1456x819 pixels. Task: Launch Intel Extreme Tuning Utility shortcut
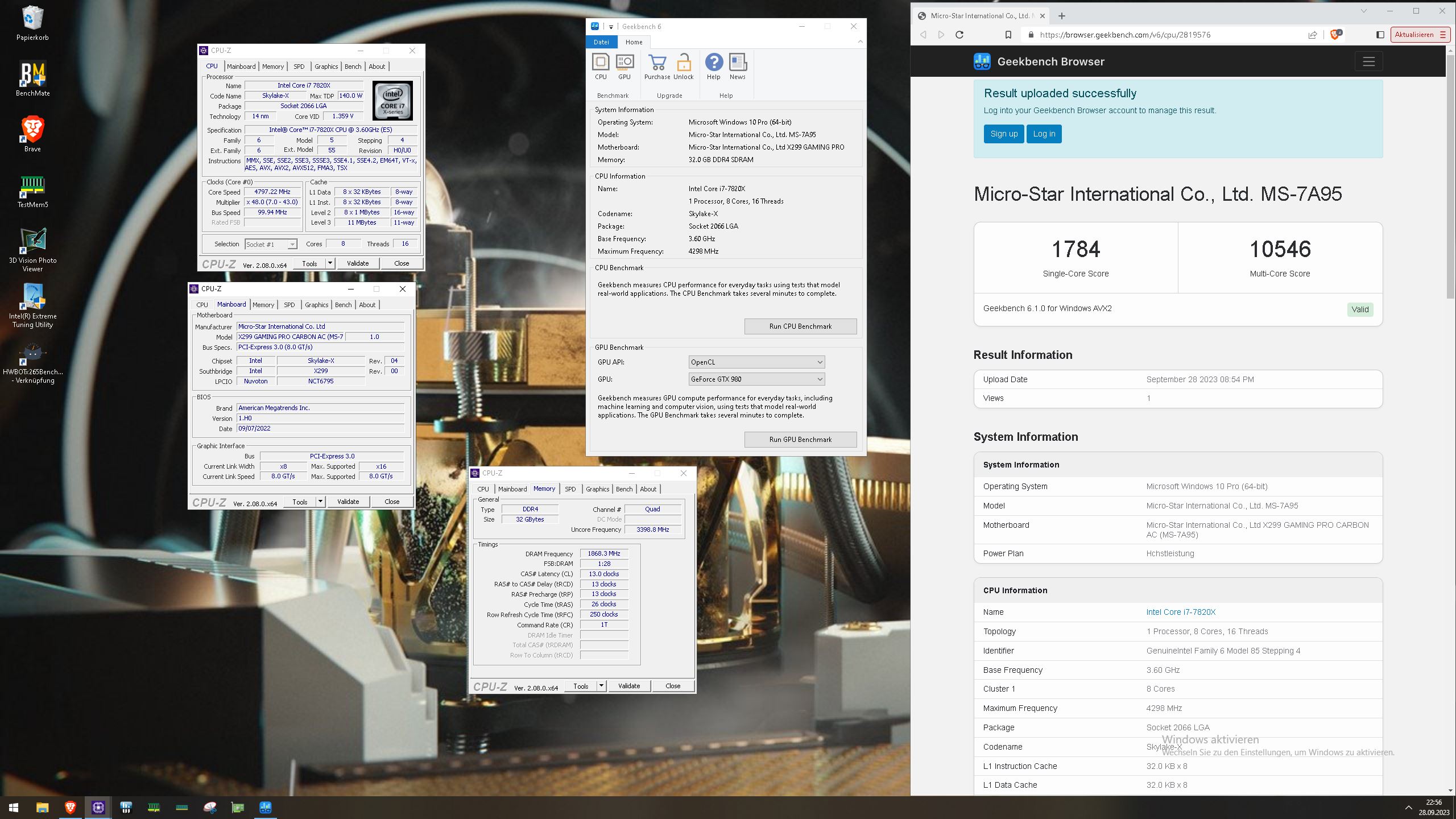pos(32,306)
